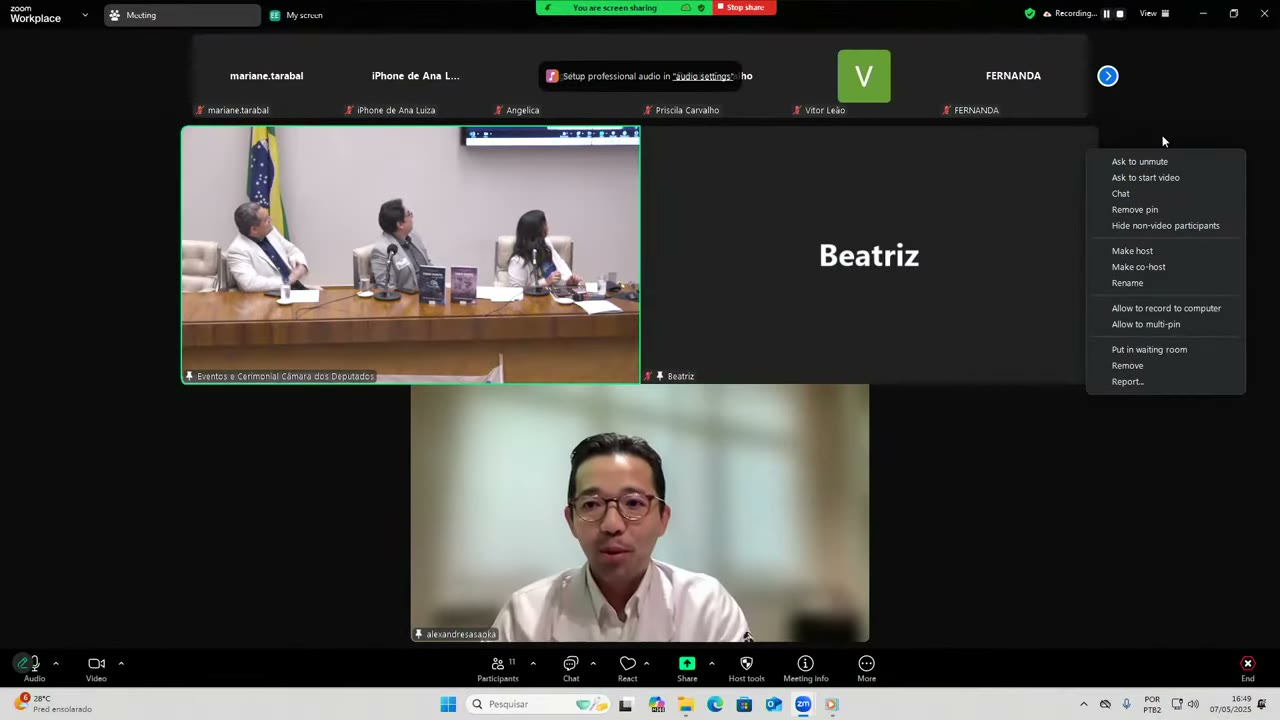
Task: Open the meeting Chat icon in the toolbar
Action: 571,664
